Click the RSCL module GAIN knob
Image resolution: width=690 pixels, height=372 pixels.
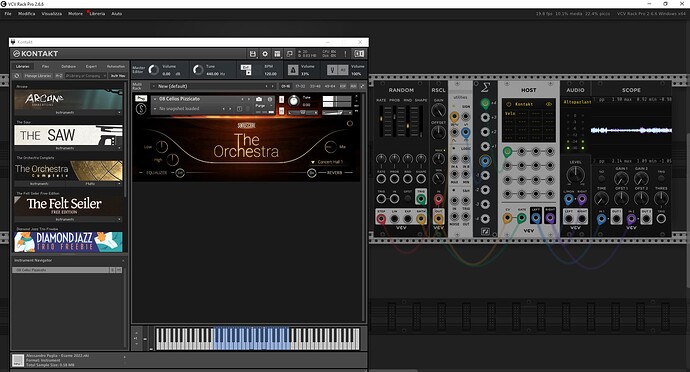438,110
